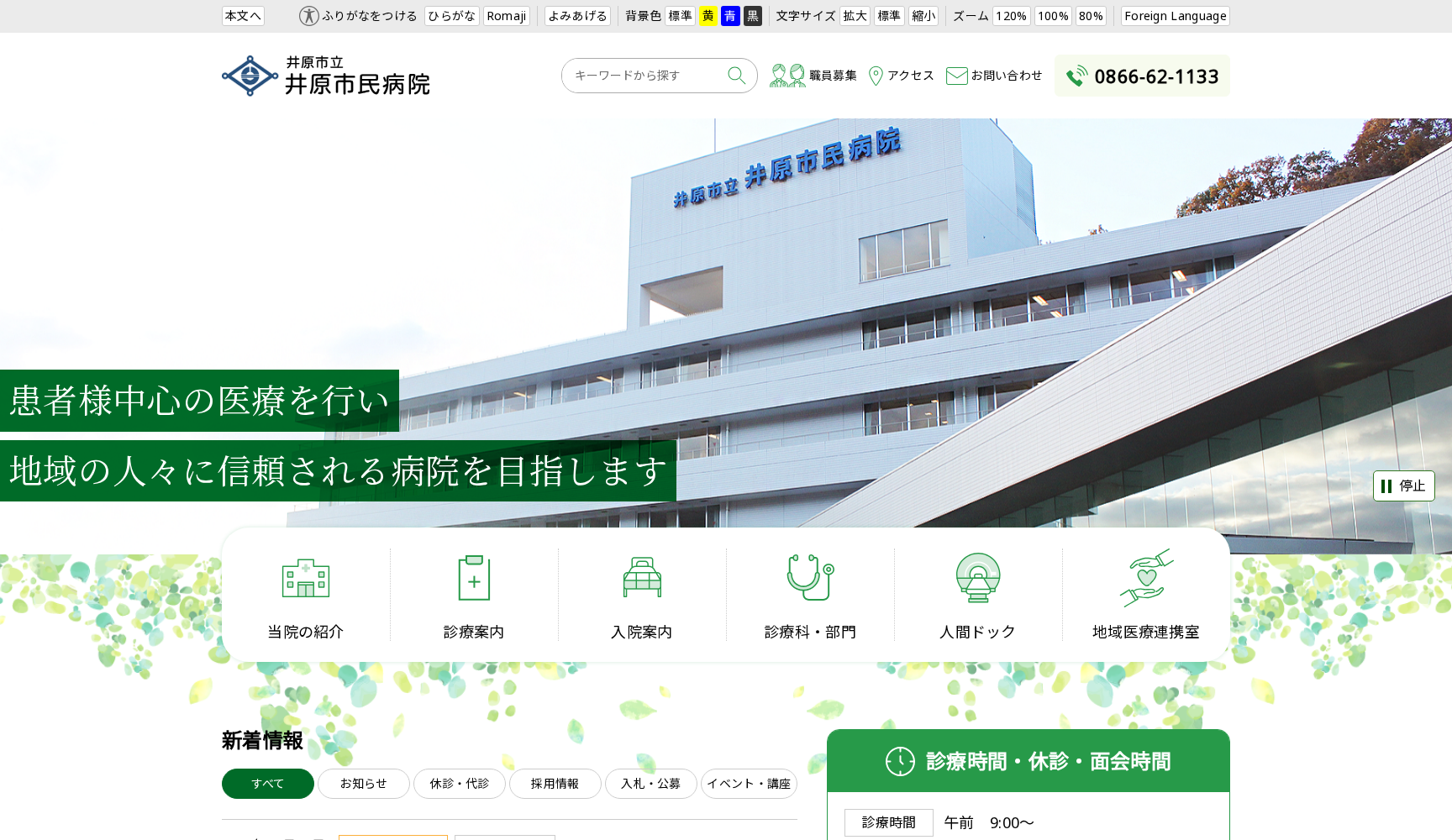Set background color to 黄
This screenshot has height=840, width=1452.
[x=708, y=15]
